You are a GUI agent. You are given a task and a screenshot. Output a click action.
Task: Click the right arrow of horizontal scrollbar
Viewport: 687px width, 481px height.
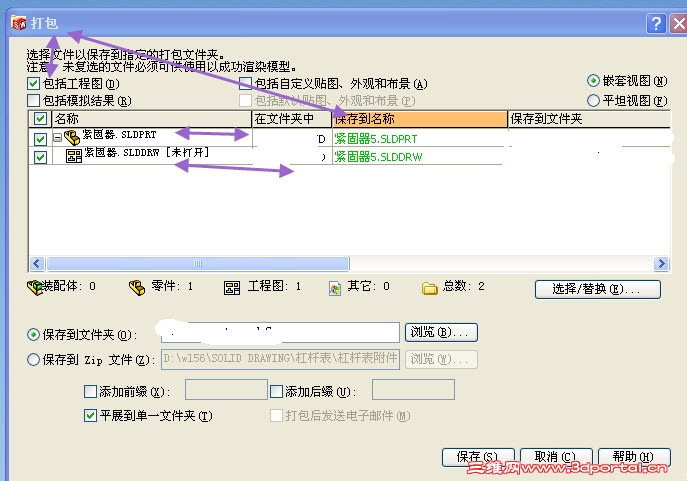pos(661,264)
